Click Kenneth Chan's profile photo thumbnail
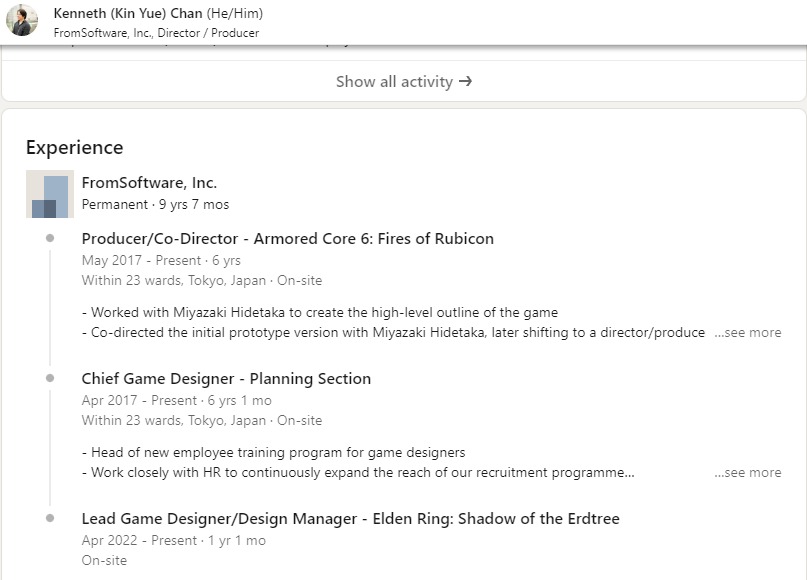This screenshot has height=580, width=807. click(x=22, y=21)
